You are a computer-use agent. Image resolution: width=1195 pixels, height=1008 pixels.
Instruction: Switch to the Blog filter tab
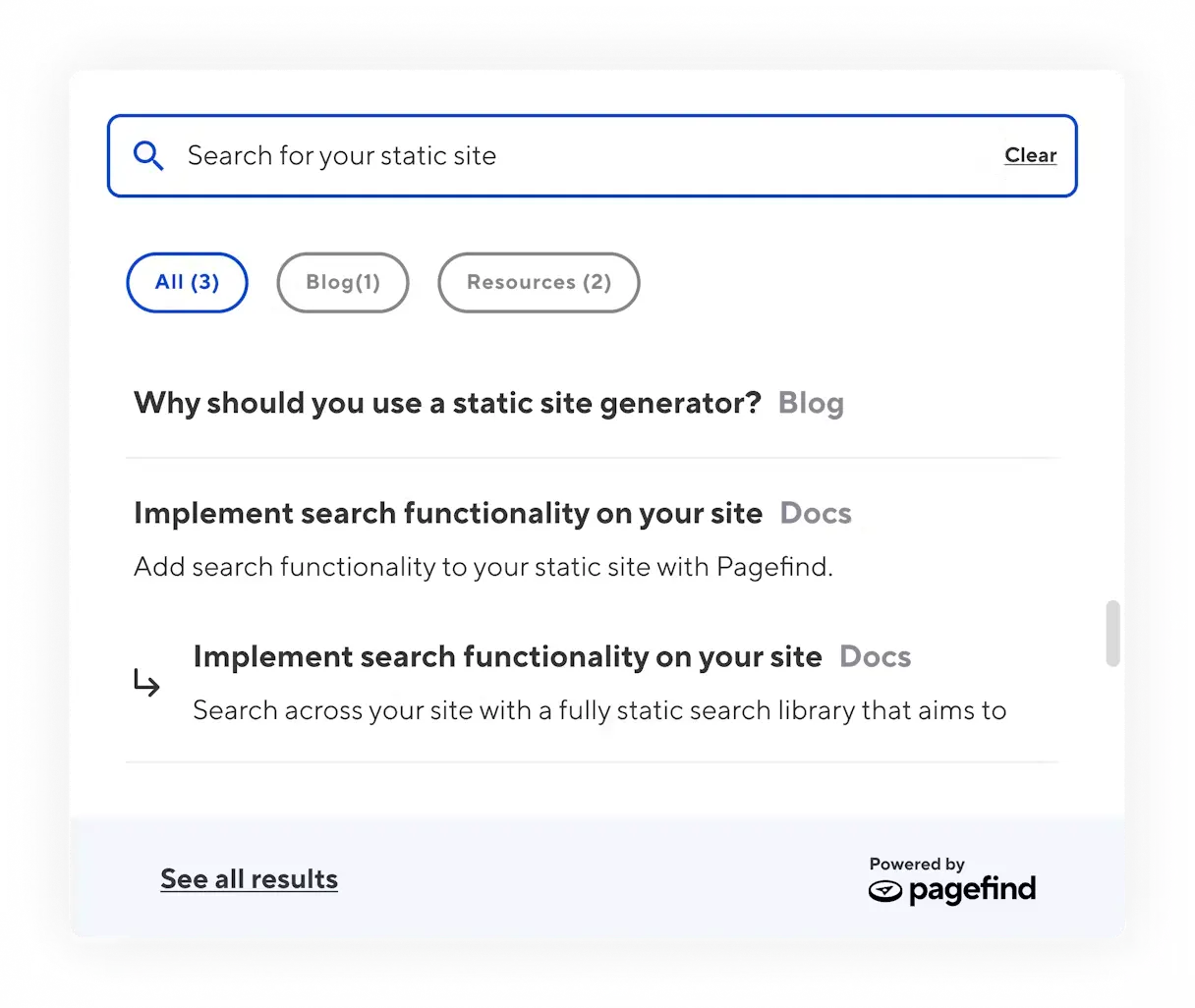coord(342,282)
